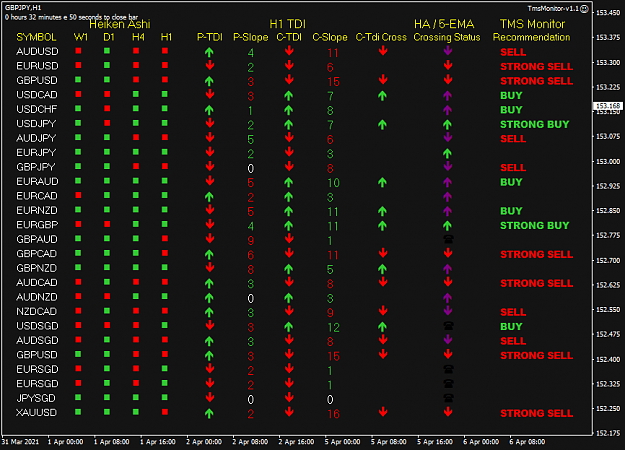Select the XAUUSD symbol label

pyautogui.click(x=36, y=413)
